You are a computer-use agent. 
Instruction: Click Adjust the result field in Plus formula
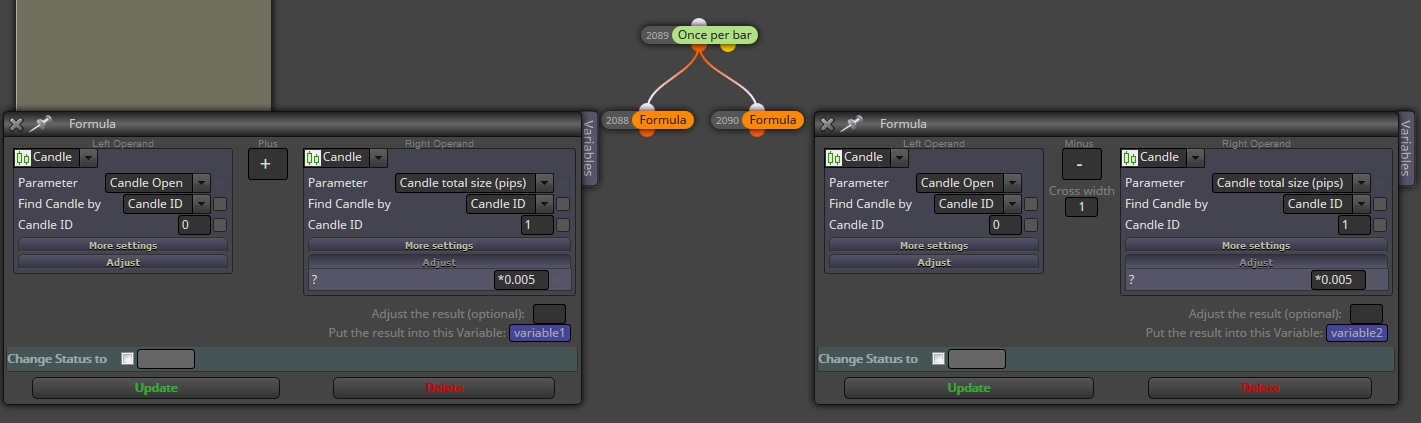(x=549, y=314)
